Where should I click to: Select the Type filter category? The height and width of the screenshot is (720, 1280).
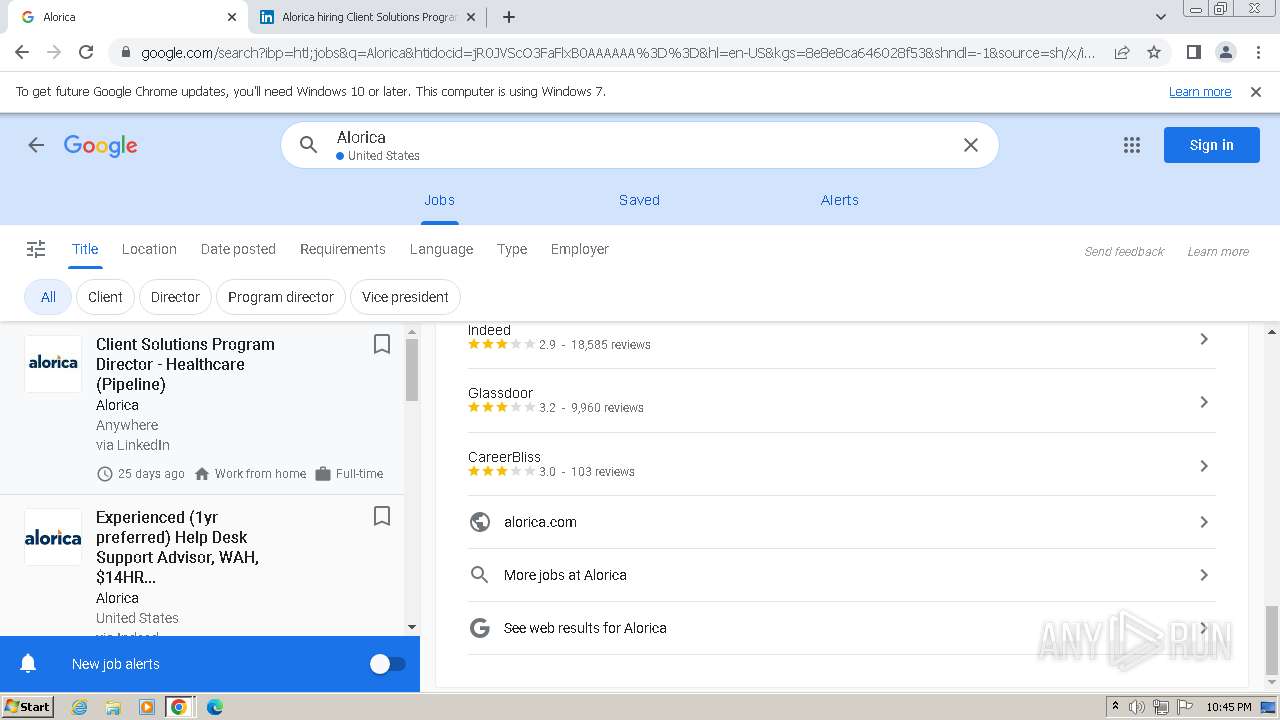point(512,249)
